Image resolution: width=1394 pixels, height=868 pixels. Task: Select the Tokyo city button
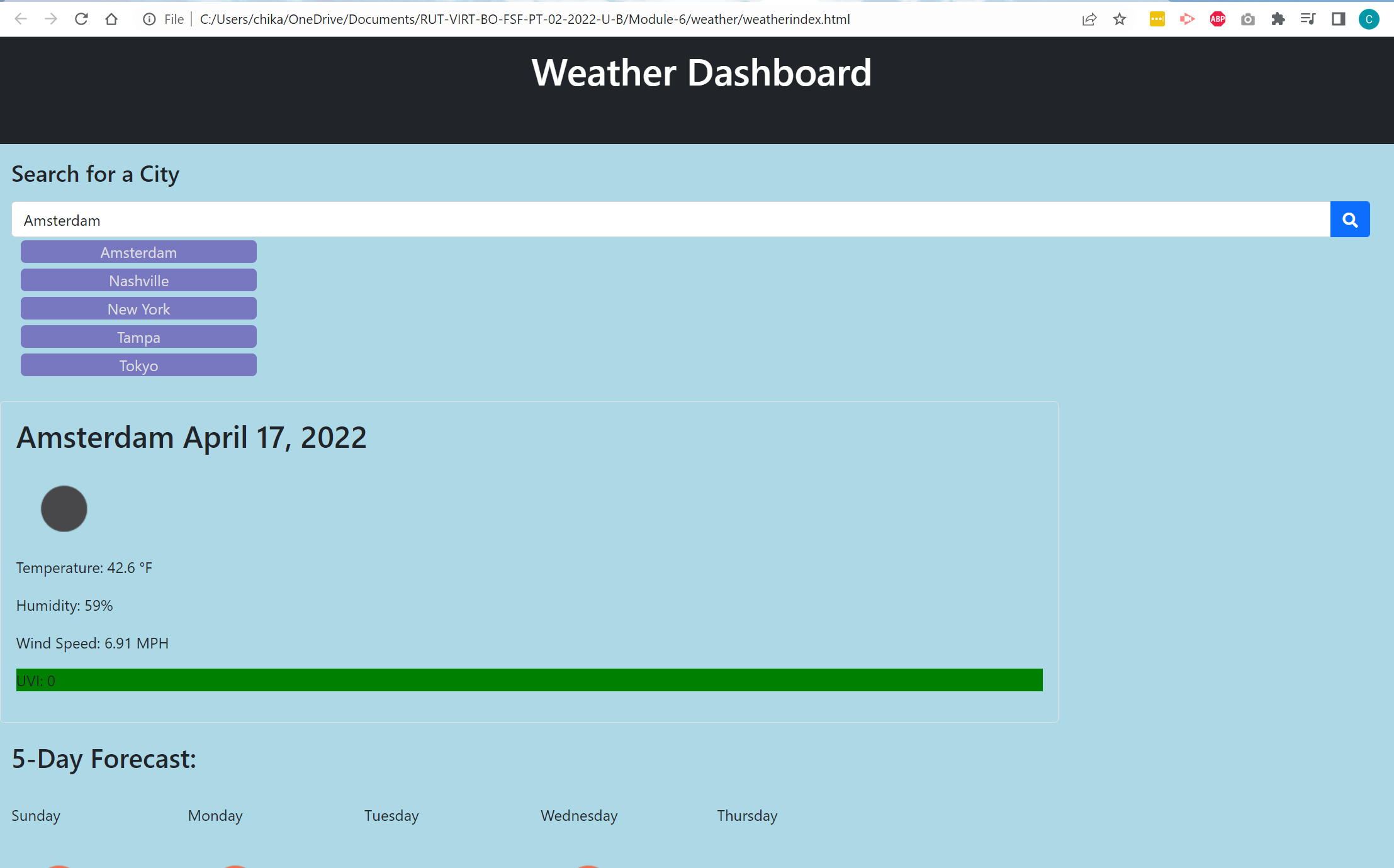point(138,365)
